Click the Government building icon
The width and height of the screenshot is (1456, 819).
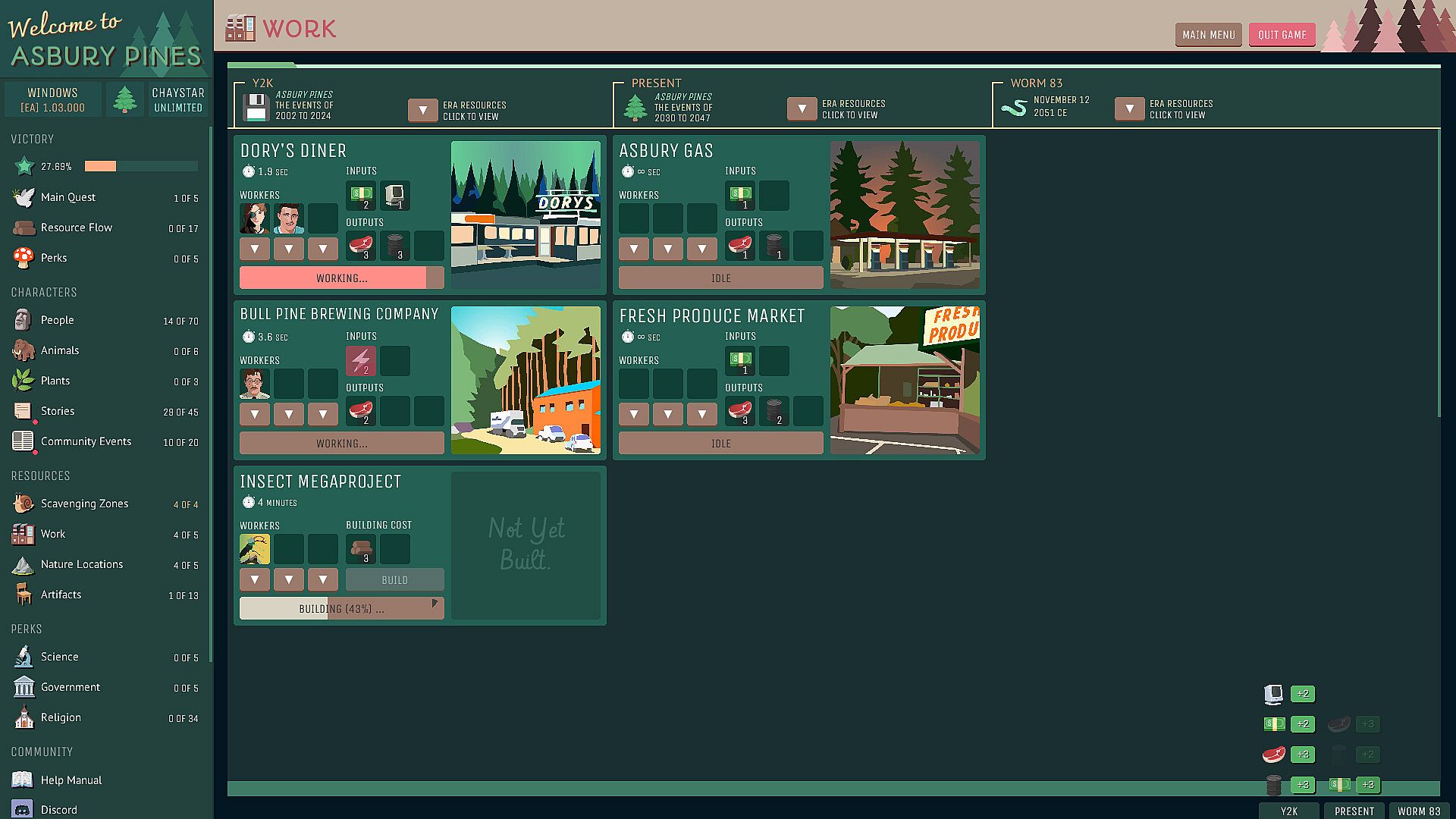24,687
